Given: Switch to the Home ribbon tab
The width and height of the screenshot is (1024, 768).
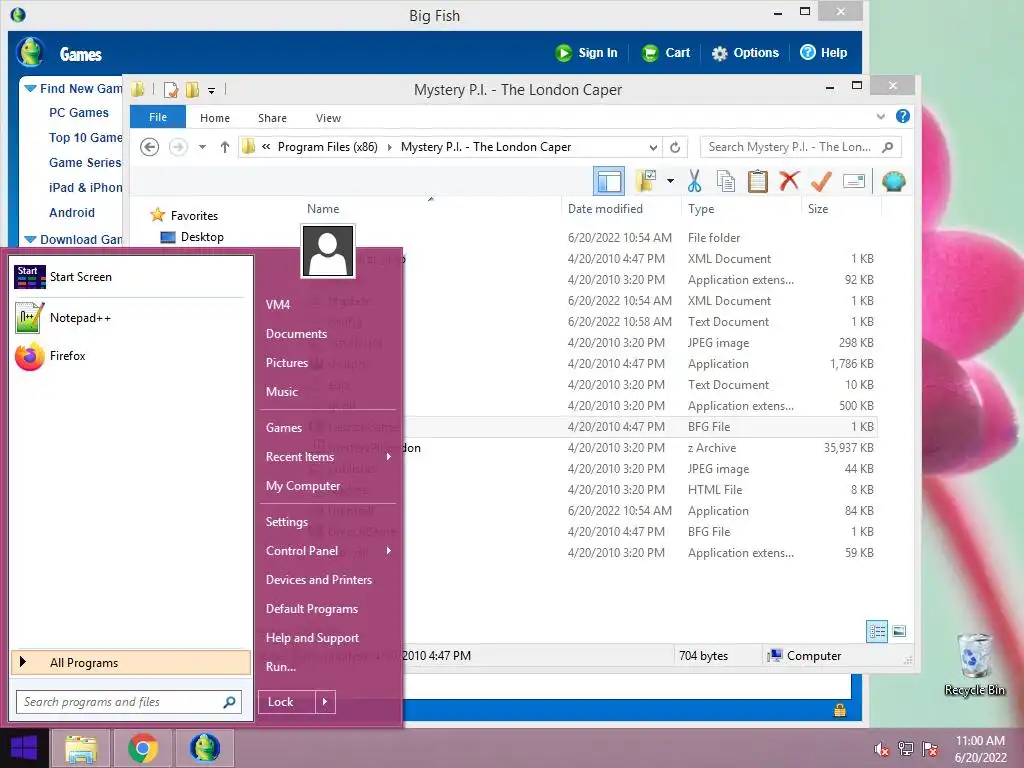Looking at the screenshot, I should [215, 118].
